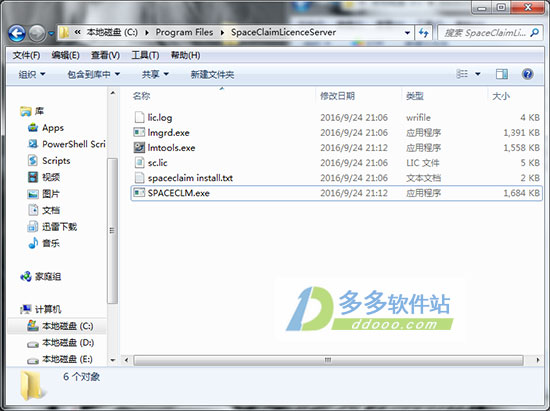Expand the 组织 dropdown
550x411 pixels.
pyautogui.click(x=32, y=74)
